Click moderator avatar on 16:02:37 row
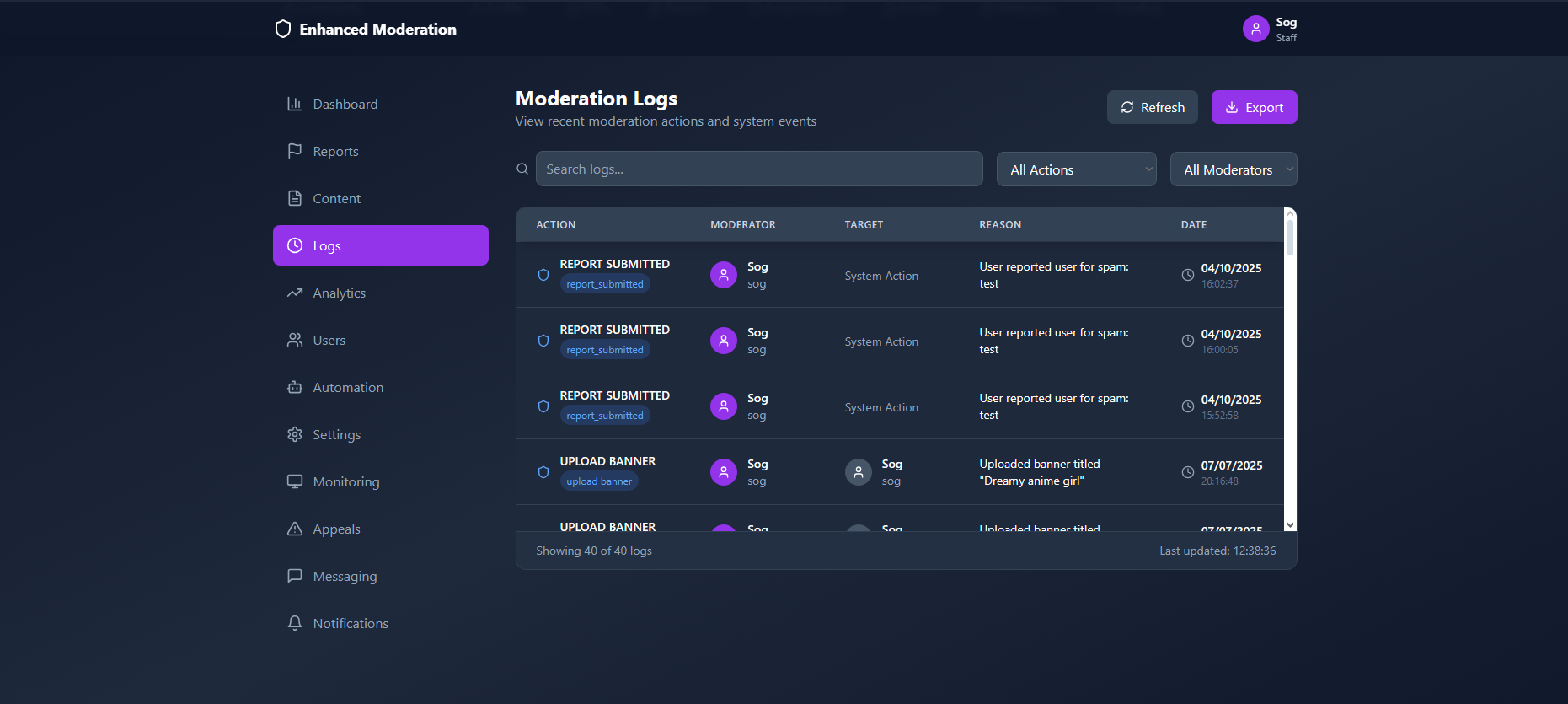 (x=724, y=275)
